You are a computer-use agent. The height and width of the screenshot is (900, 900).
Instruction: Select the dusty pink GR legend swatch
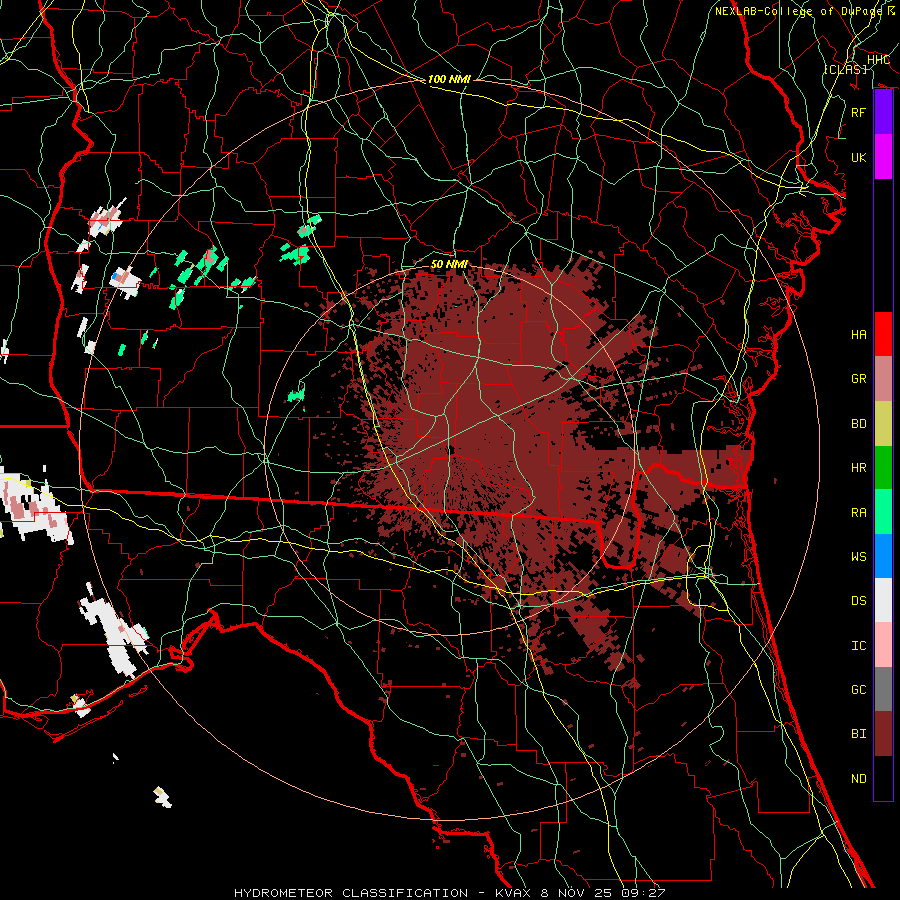coord(883,379)
